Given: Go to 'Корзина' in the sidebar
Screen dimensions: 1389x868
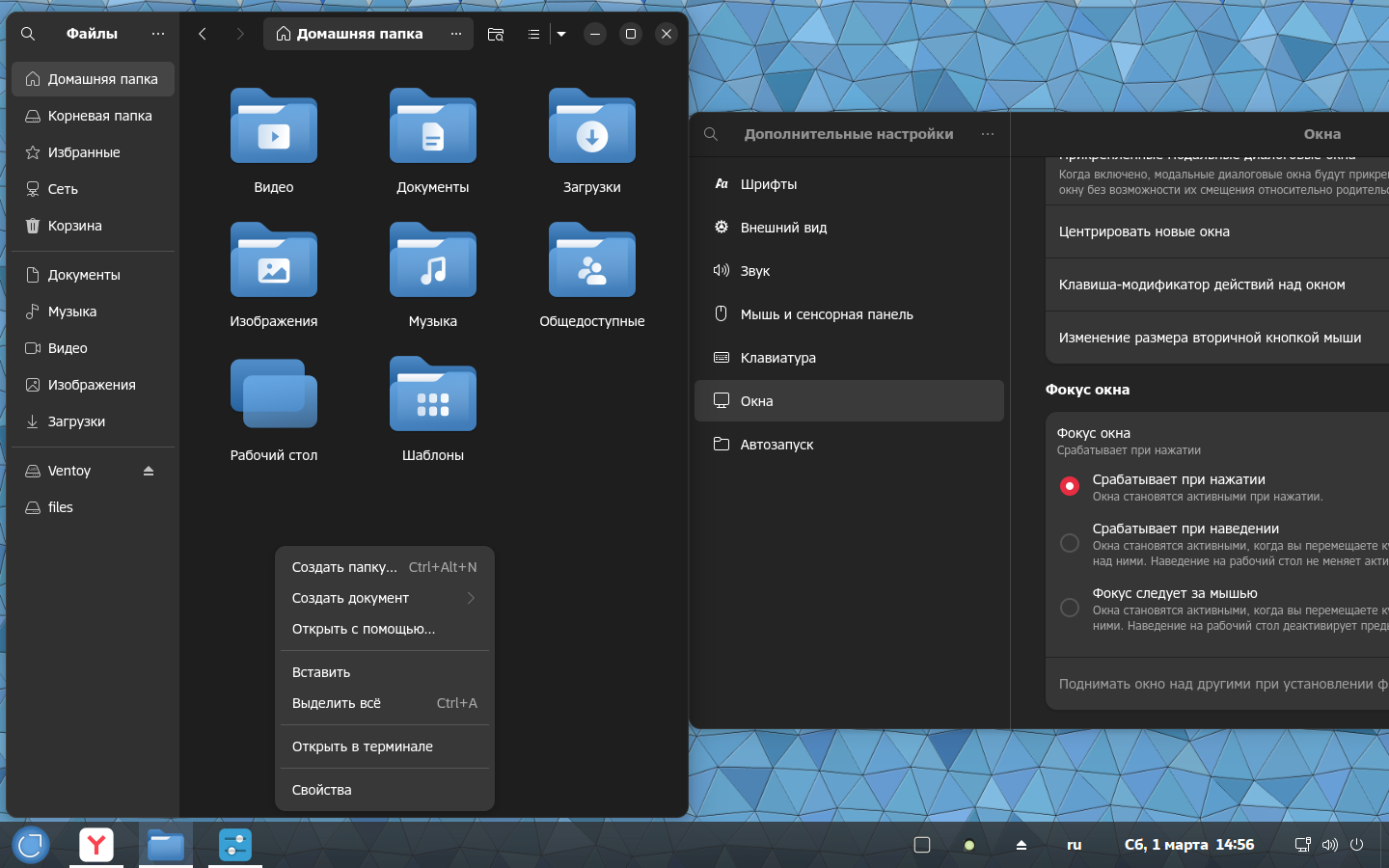Looking at the screenshot, I should click(x=75, y=226).
